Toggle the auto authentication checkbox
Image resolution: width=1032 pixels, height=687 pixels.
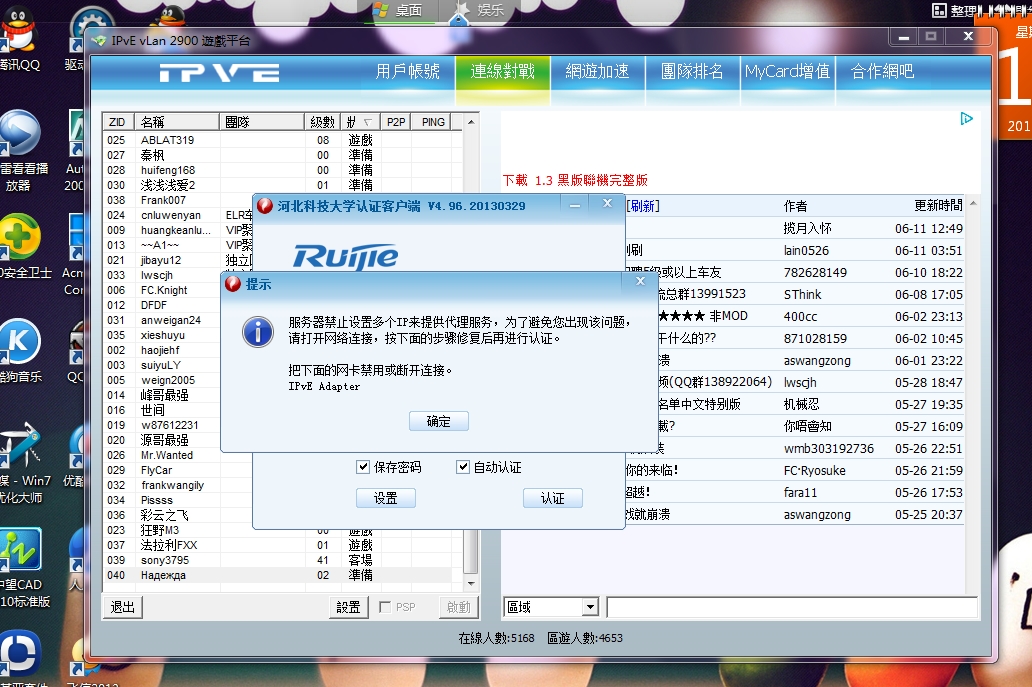(463, 467)
